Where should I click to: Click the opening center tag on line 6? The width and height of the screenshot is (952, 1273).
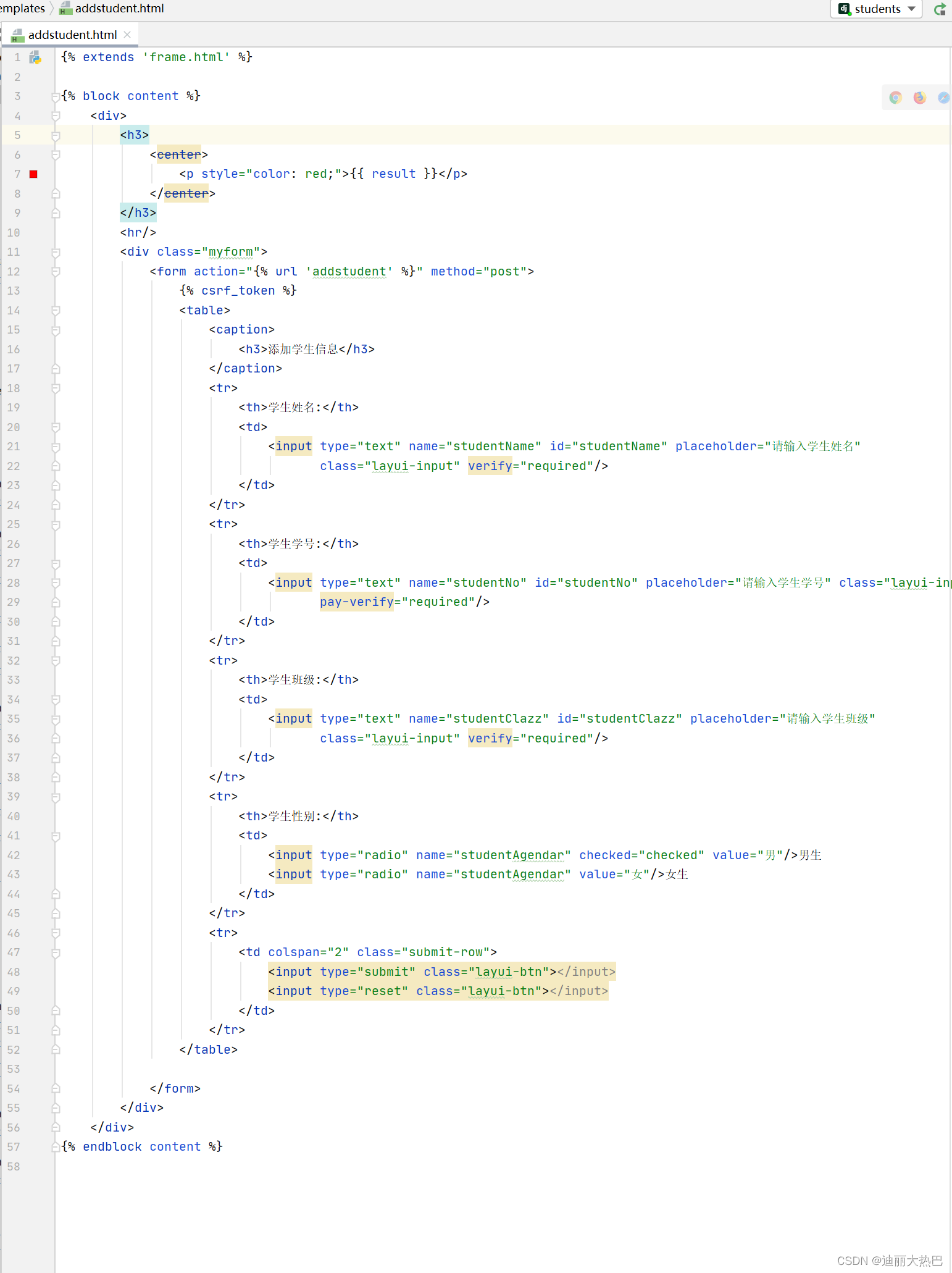pyautogui.click(x=179, y=155)
